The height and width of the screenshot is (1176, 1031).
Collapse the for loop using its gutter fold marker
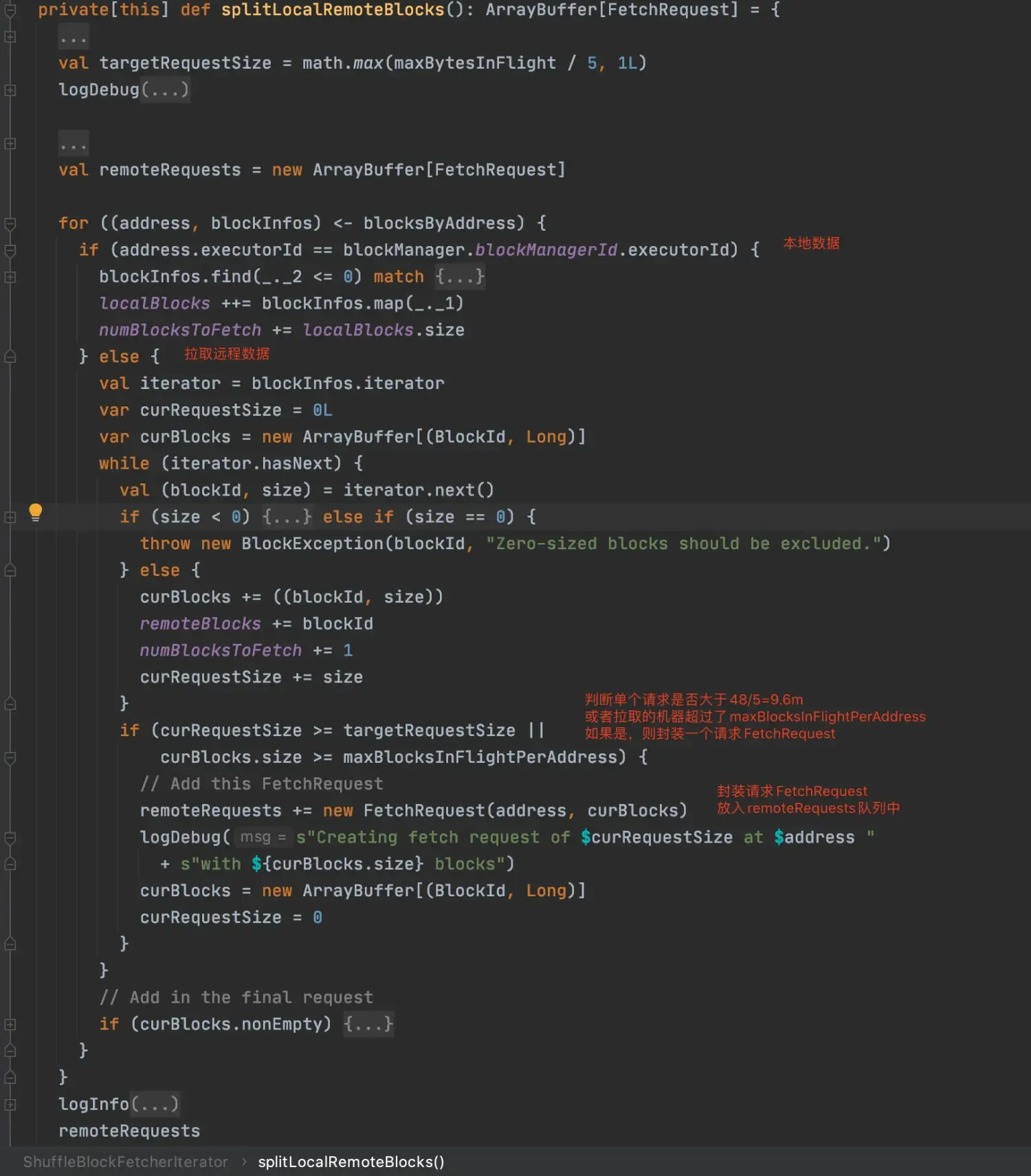tap(10, 223)
